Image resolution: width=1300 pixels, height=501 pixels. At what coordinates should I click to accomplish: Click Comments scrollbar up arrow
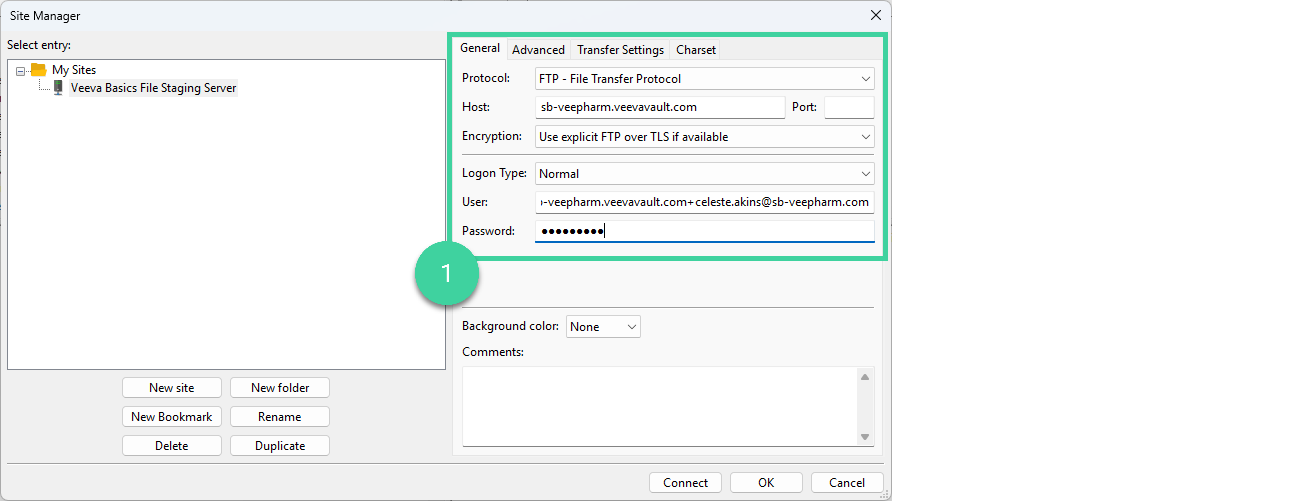866,376
